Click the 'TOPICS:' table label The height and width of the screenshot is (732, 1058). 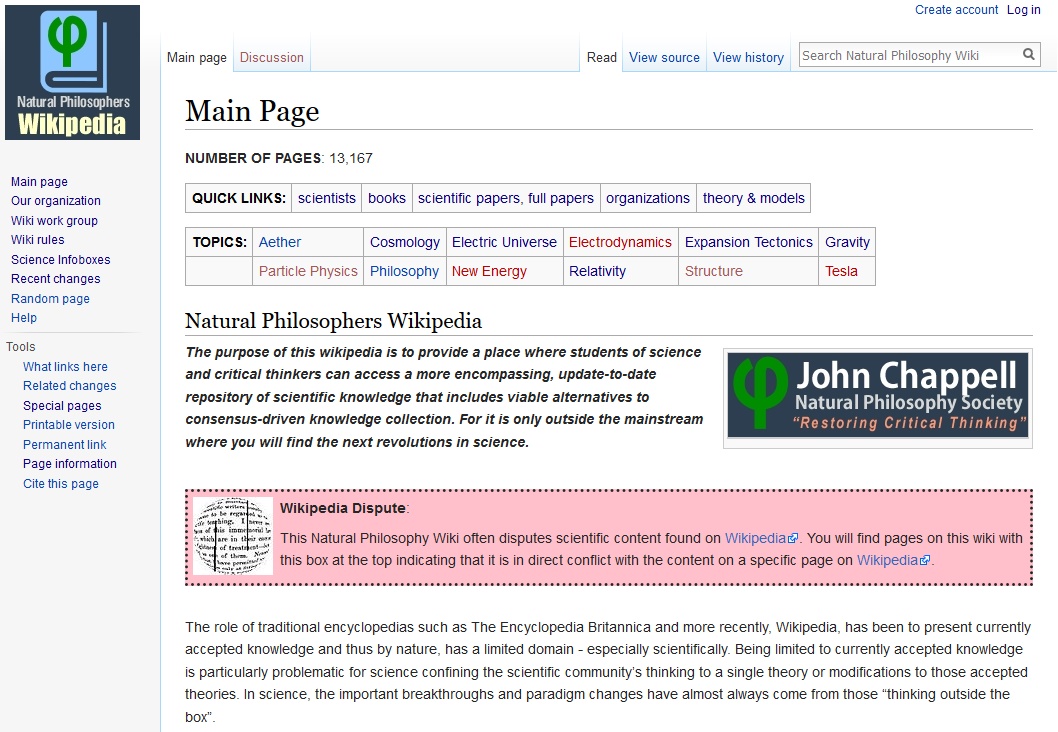pos(219,242)
